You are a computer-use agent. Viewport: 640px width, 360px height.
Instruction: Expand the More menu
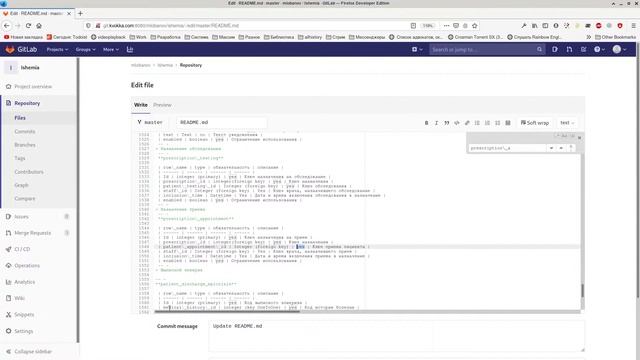click(111, 49)
